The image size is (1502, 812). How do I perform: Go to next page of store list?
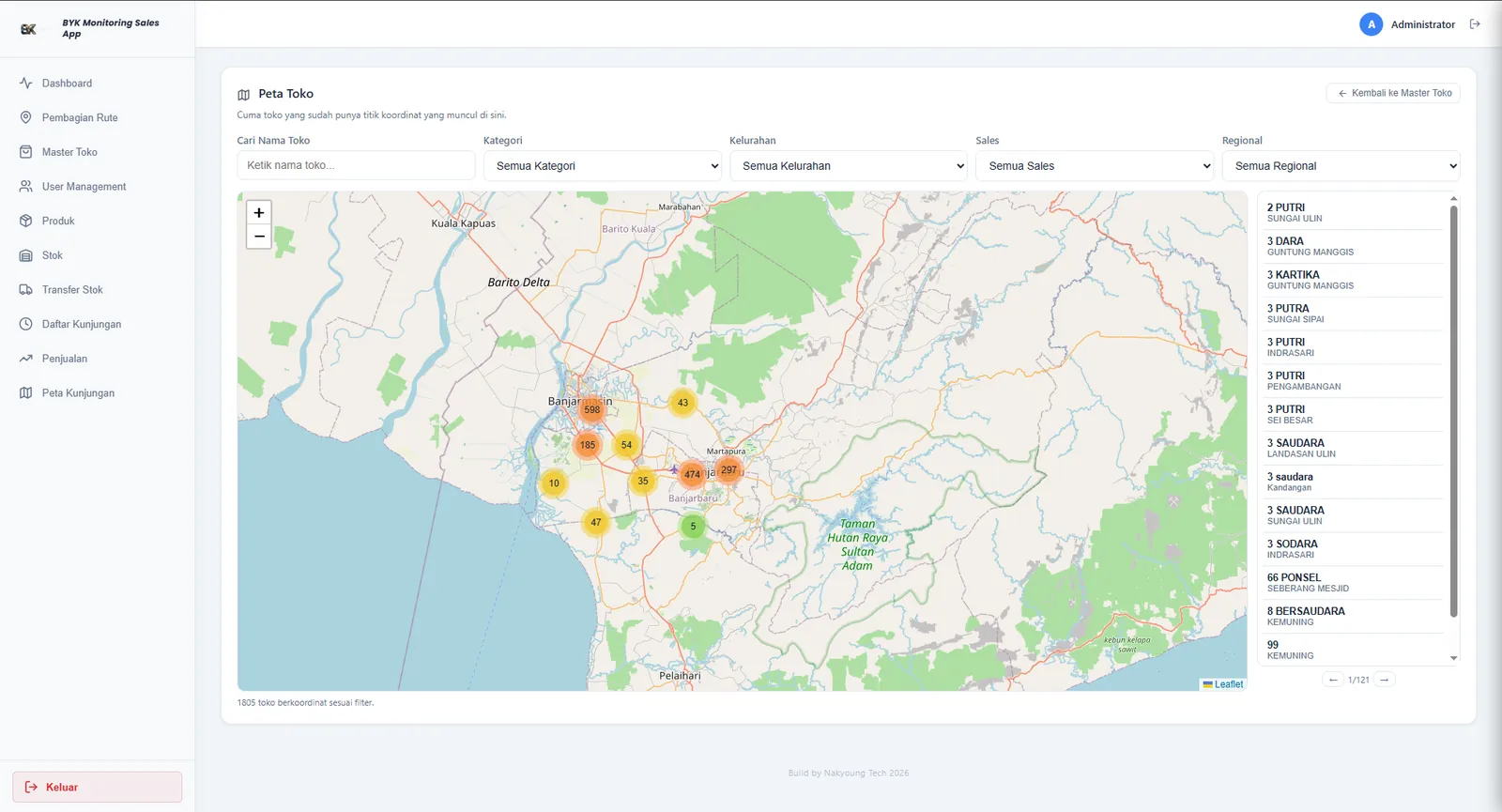[x=1385, y=680]
